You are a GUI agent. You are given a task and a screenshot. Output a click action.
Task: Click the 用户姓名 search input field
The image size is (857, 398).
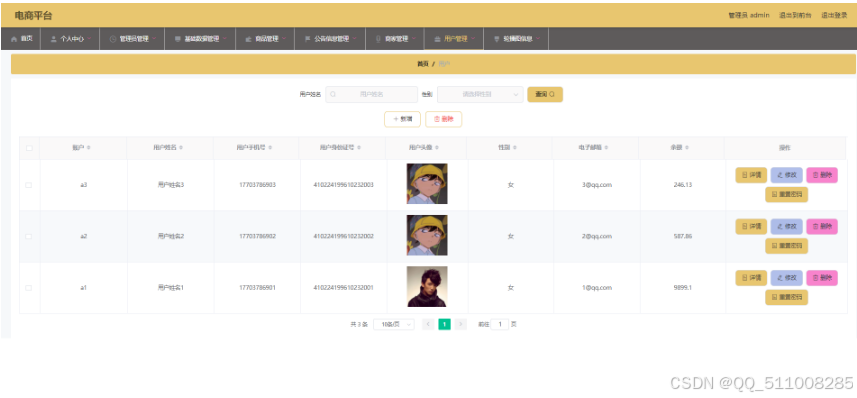pos(372,95)
